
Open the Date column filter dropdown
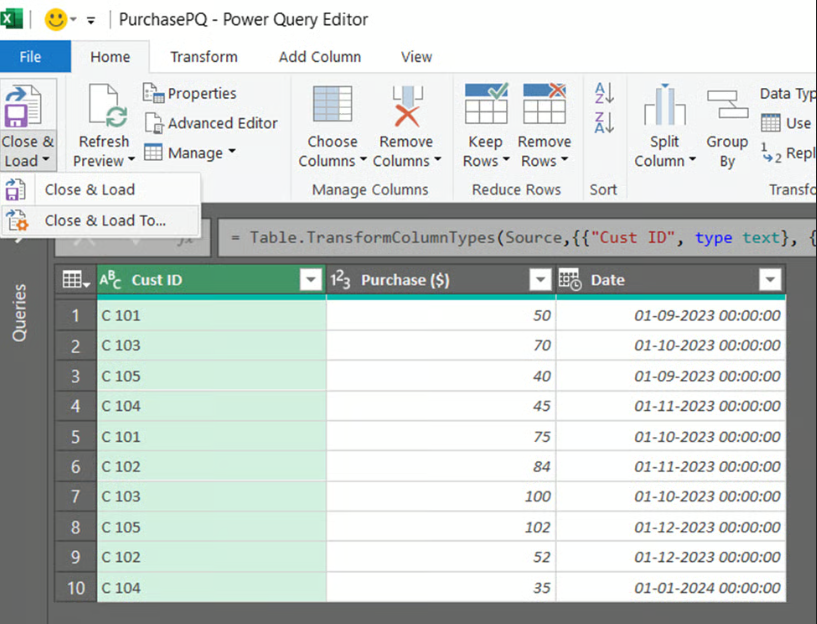coord(770,280)
